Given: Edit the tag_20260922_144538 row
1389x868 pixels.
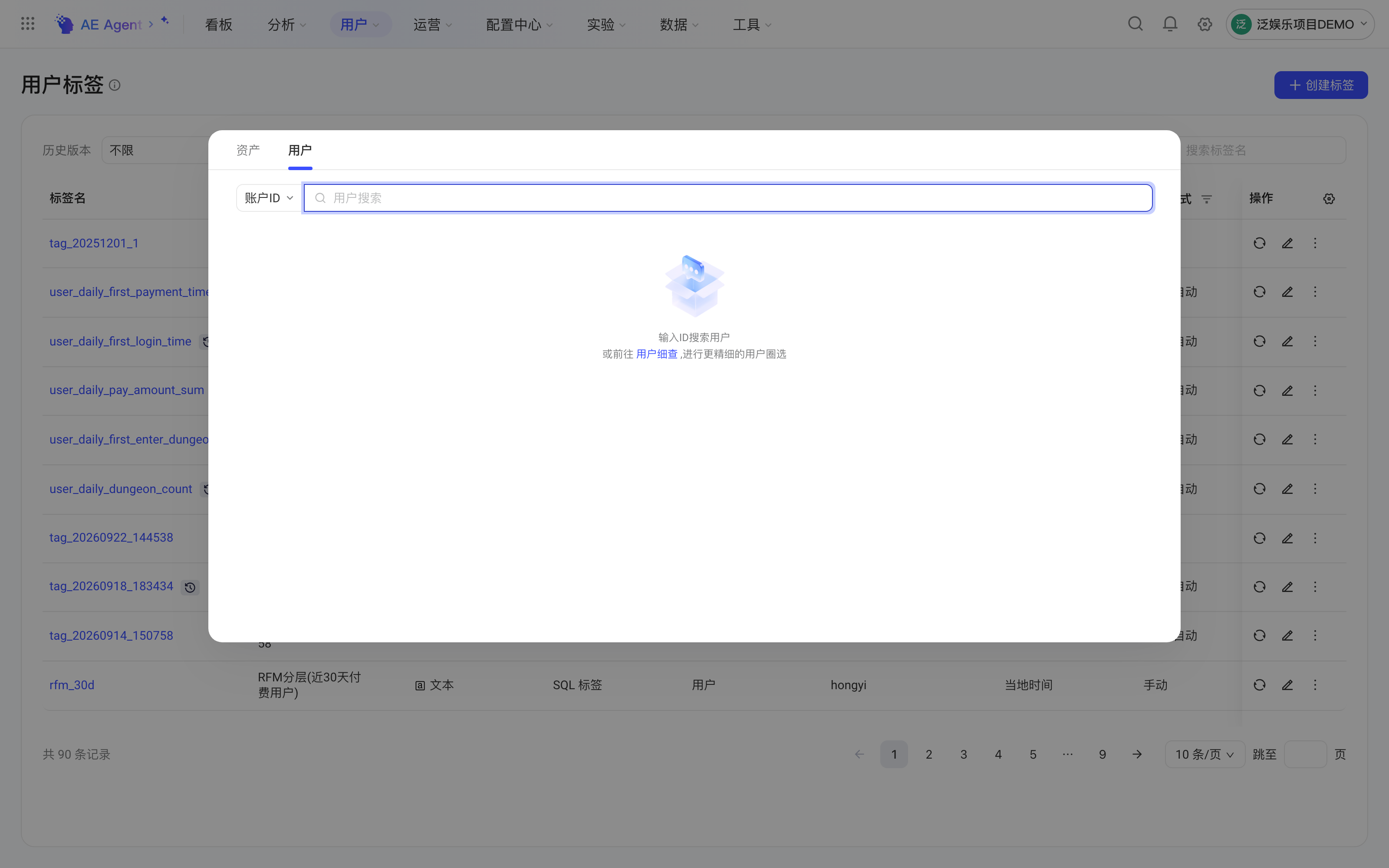Looking at the screenshot, I should pyautogui.click(x=1287, y=538).
